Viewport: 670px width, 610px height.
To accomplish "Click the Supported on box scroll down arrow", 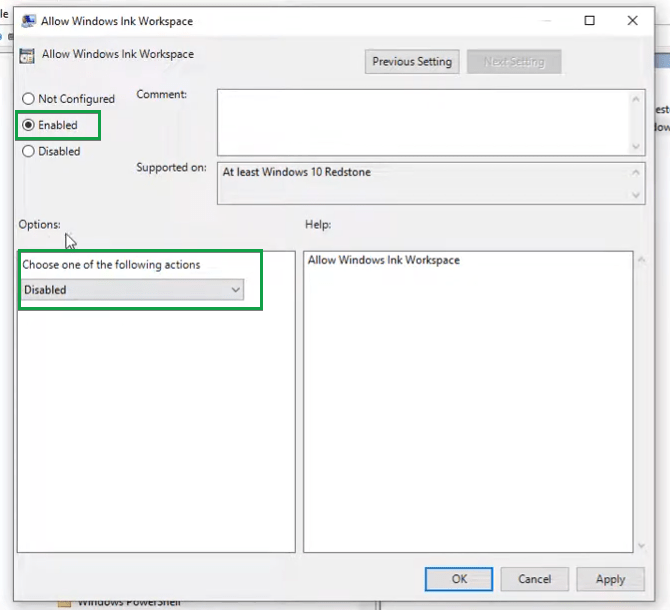I will [636, 195].
